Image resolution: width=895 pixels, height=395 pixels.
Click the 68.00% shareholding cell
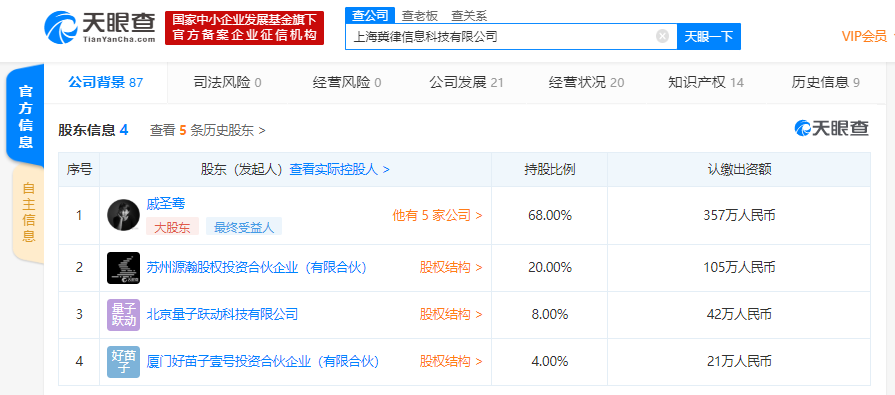pos(550,216)
